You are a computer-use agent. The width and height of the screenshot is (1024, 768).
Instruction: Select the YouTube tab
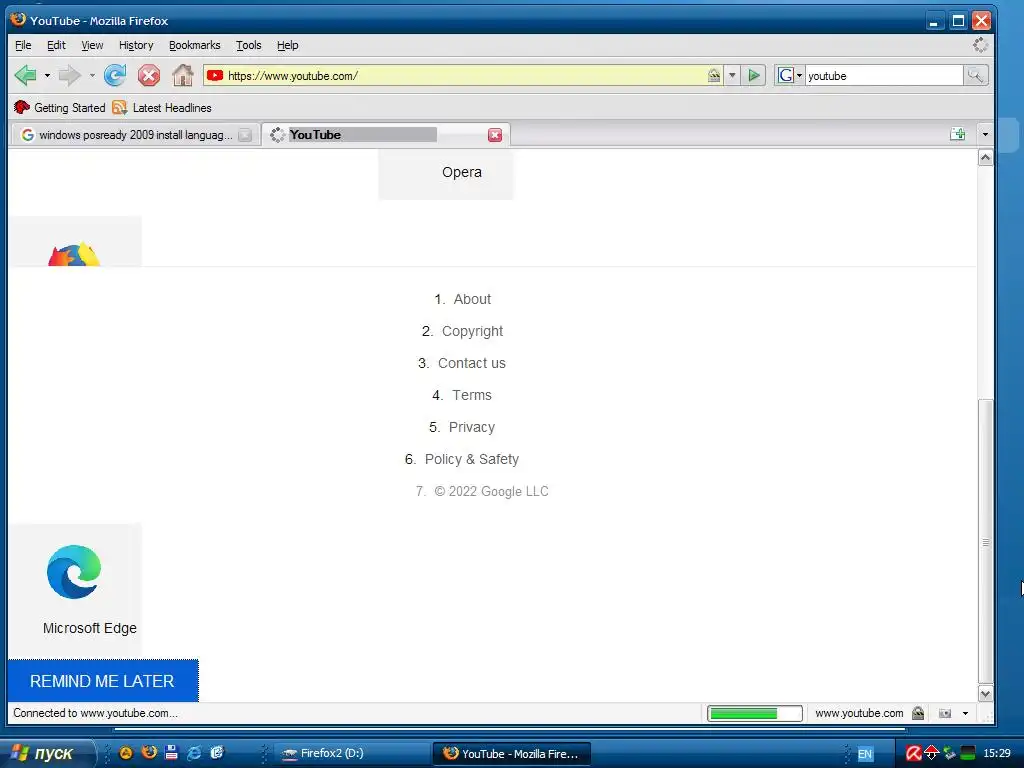pyautogui.click(x=386, y=135)
